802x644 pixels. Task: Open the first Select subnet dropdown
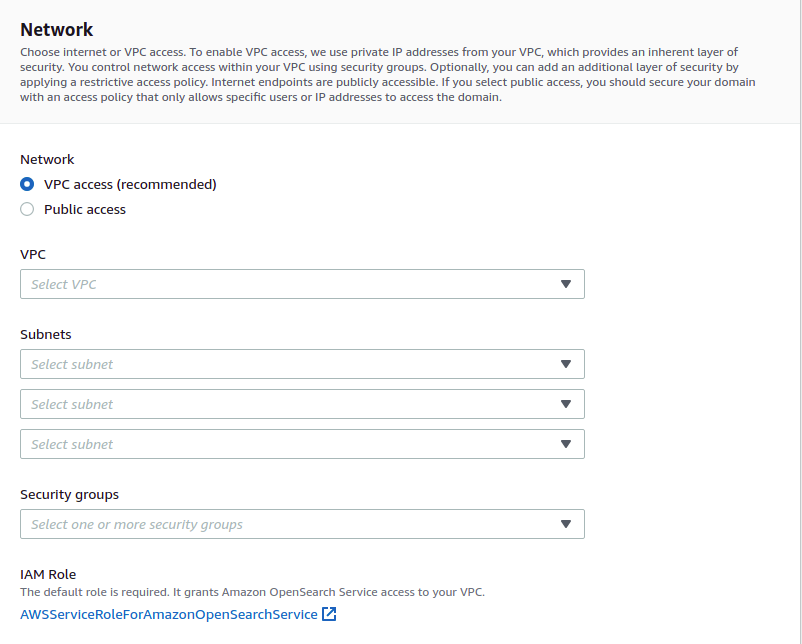point(290,364)
